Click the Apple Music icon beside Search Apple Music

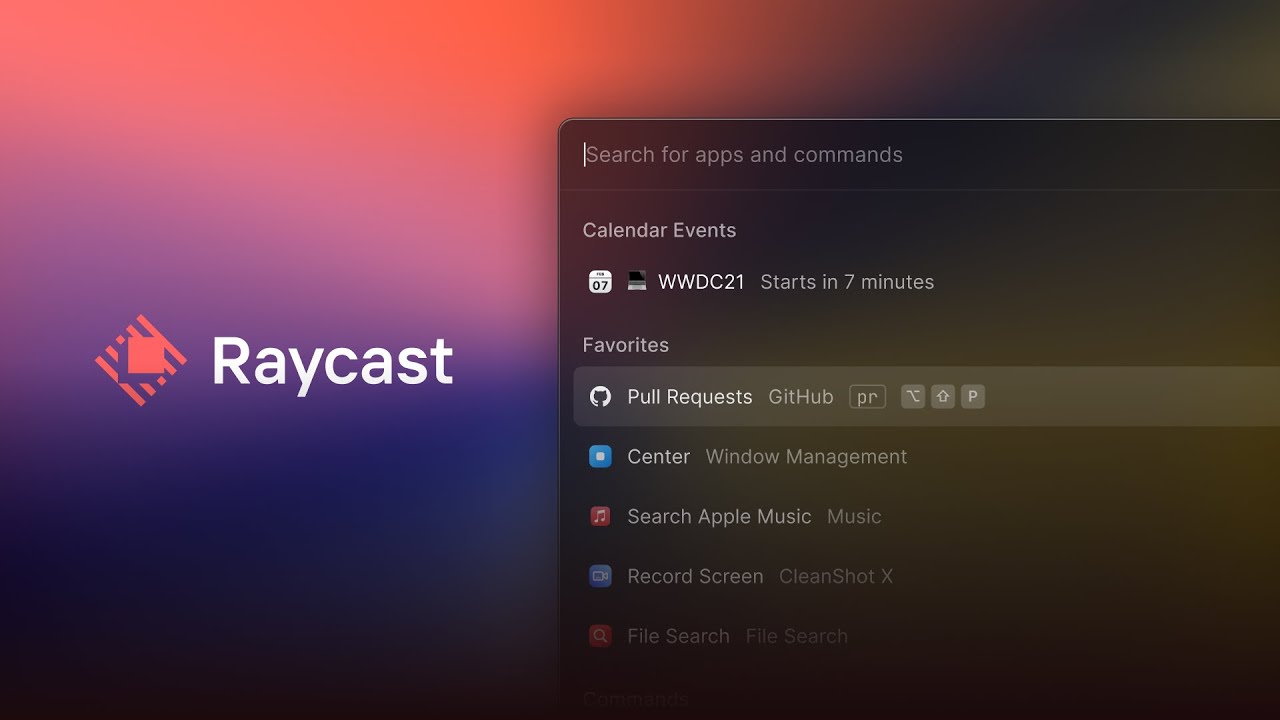(x=600, y=516)
